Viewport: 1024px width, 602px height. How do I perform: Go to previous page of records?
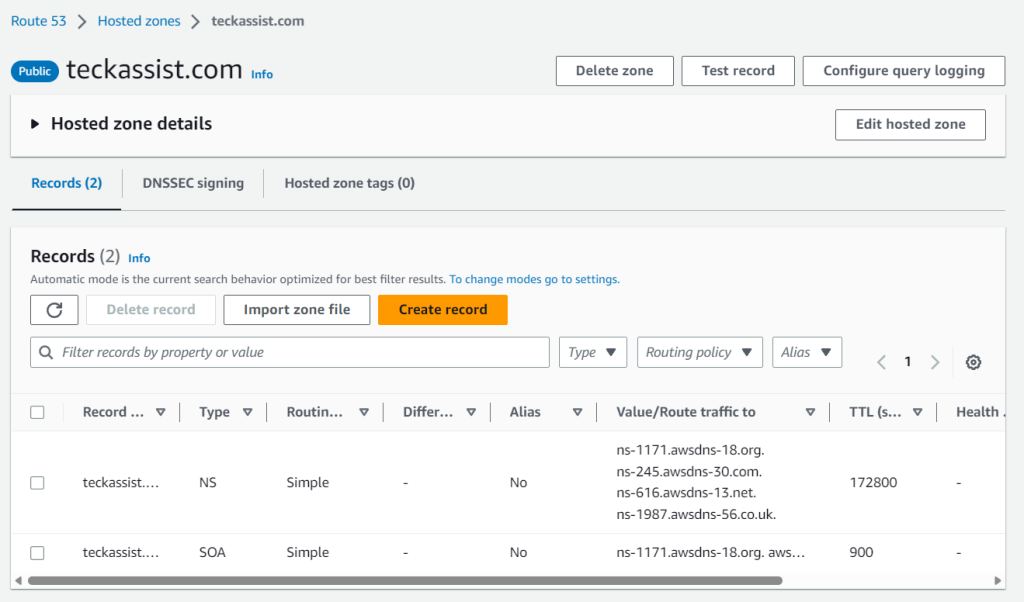881,362
